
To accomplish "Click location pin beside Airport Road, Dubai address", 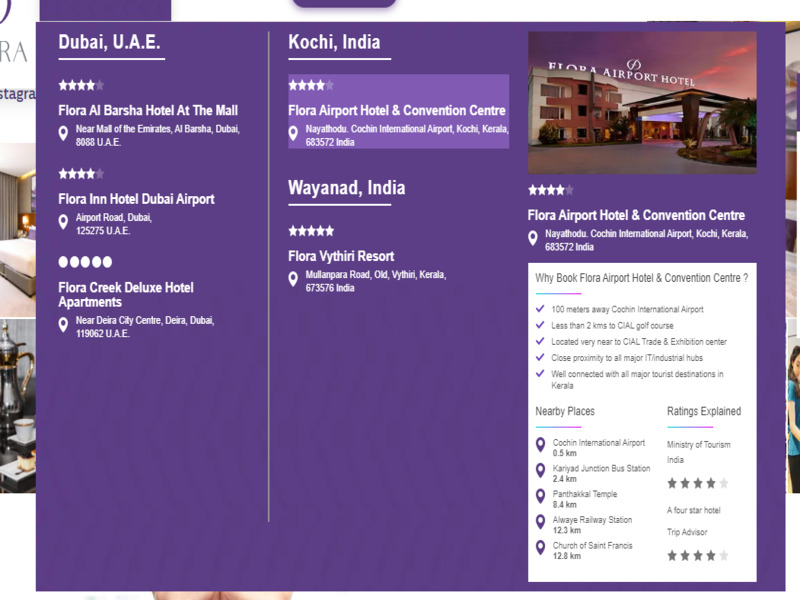I will 63,222.
